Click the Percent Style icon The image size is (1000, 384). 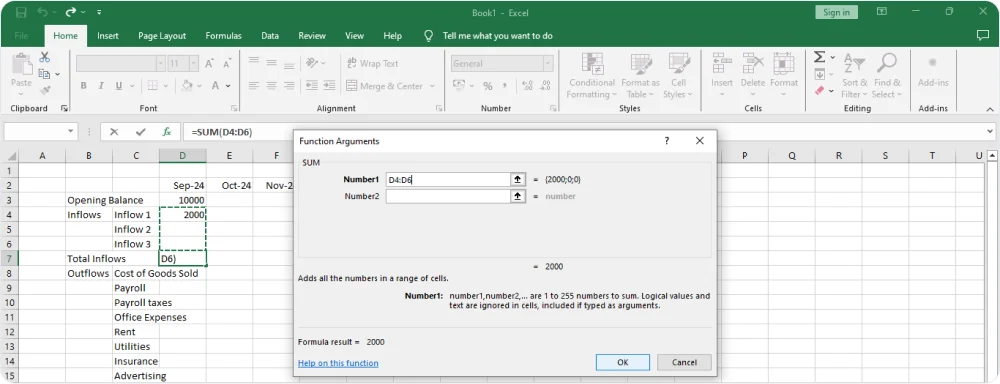(488, 85)
